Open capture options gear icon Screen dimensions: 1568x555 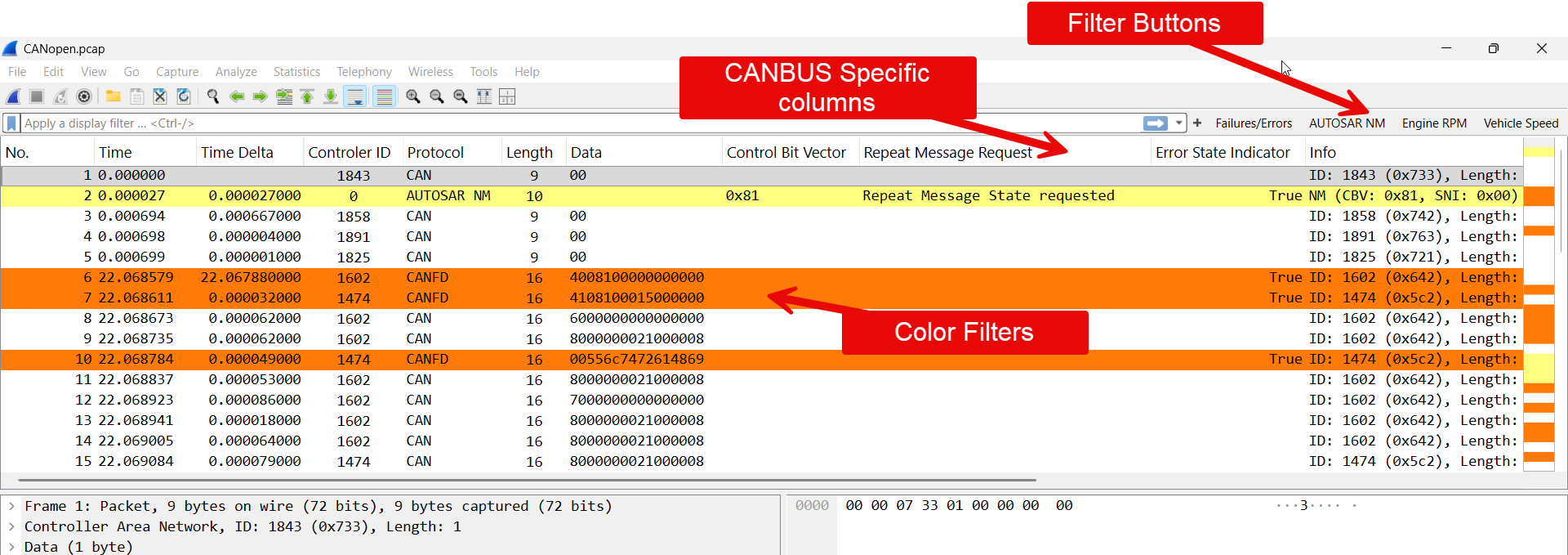click(83, 96)
